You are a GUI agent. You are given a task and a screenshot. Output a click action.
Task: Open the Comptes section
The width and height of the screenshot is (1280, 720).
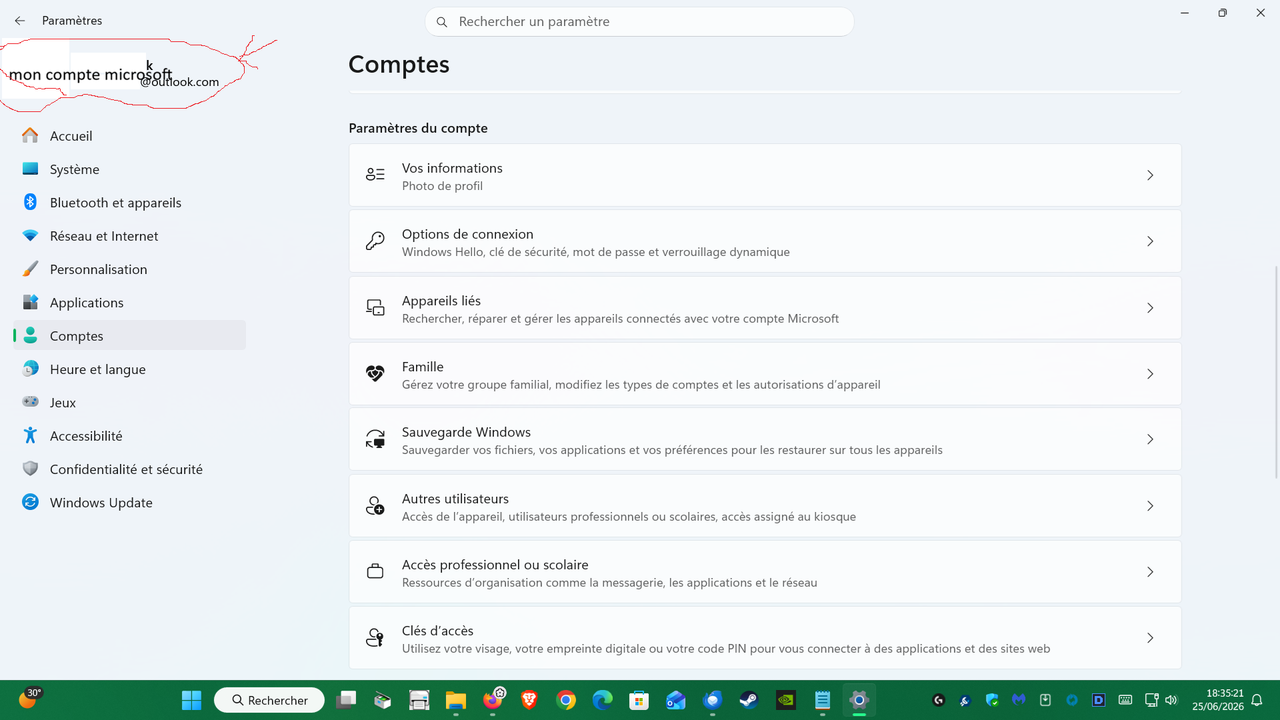[x=129, y=336]
